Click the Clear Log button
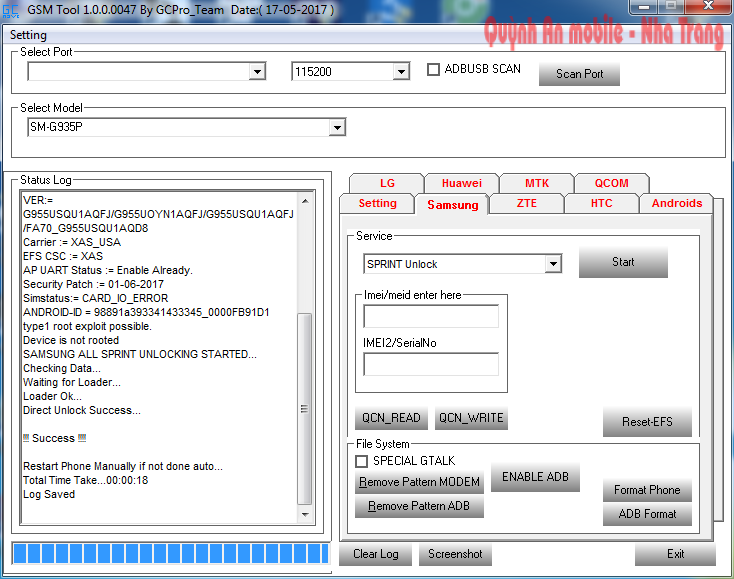Screen dimensions: 734x579 click(x=375, y=554)
